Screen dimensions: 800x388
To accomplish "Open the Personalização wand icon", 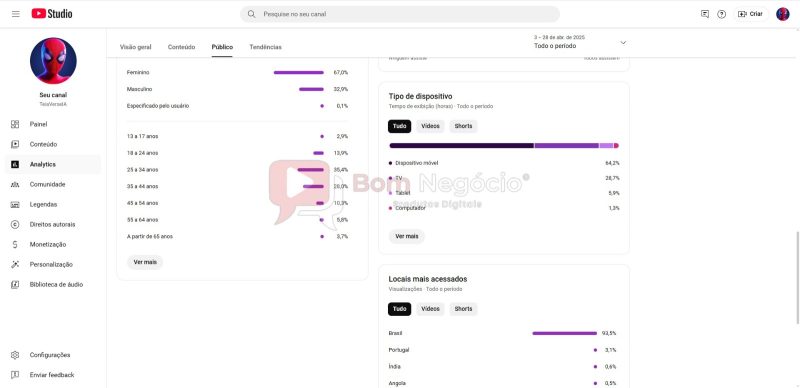I will tap(15, 264).
